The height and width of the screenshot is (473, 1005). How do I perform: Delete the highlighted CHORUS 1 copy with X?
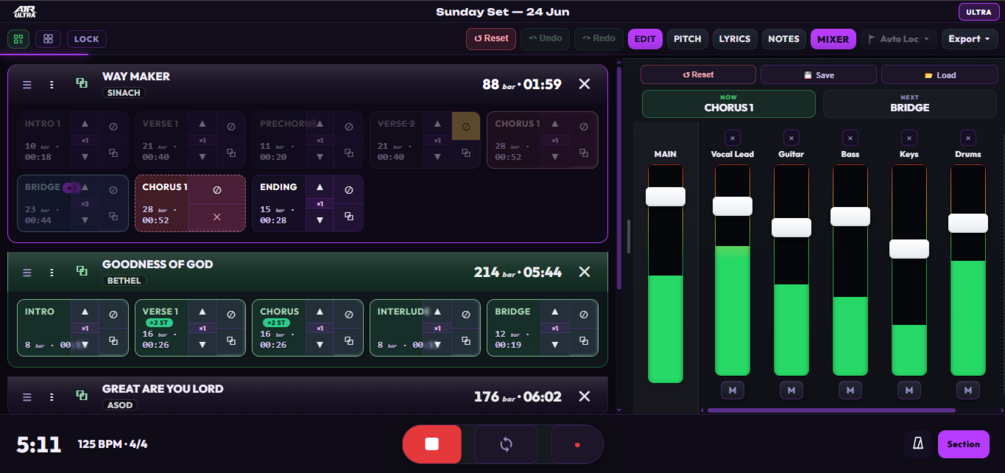point(217,217)
